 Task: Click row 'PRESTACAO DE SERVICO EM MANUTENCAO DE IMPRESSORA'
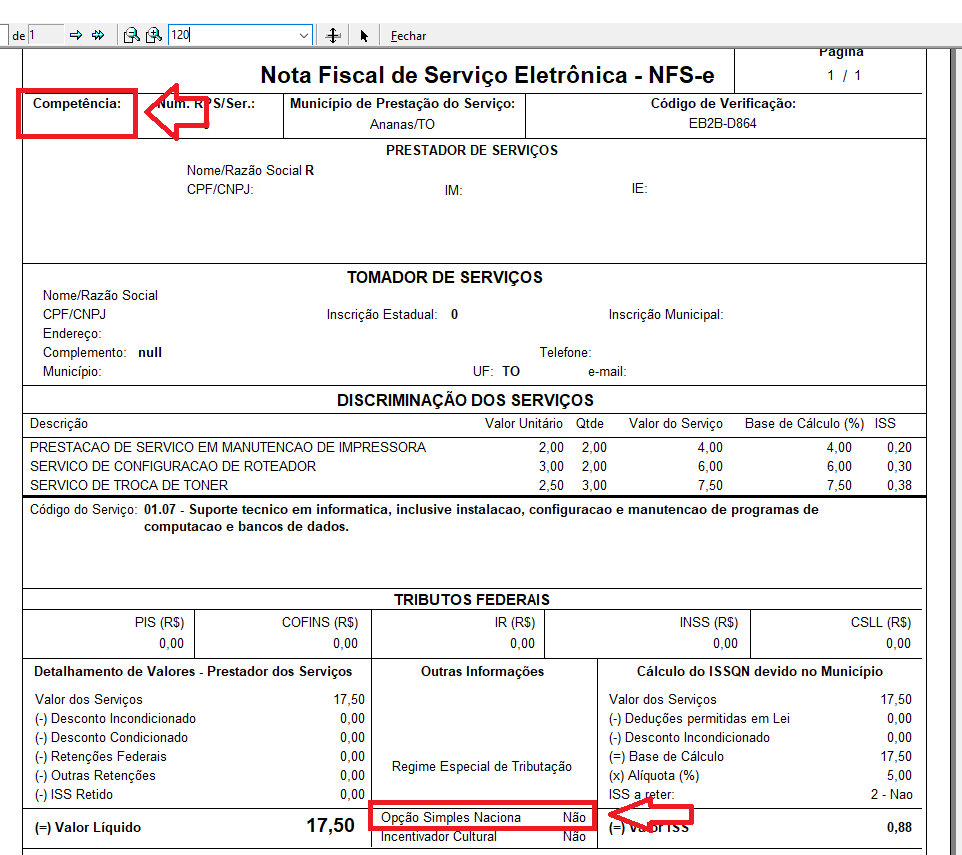[x=471, y=447]
